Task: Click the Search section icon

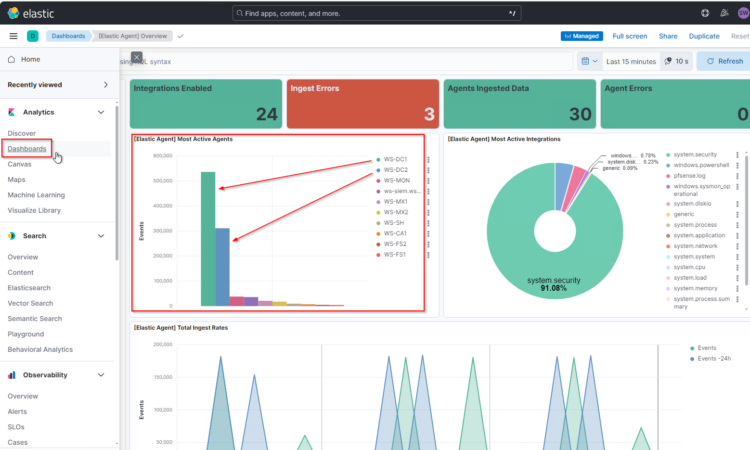Action: click(x=11, y=236)
